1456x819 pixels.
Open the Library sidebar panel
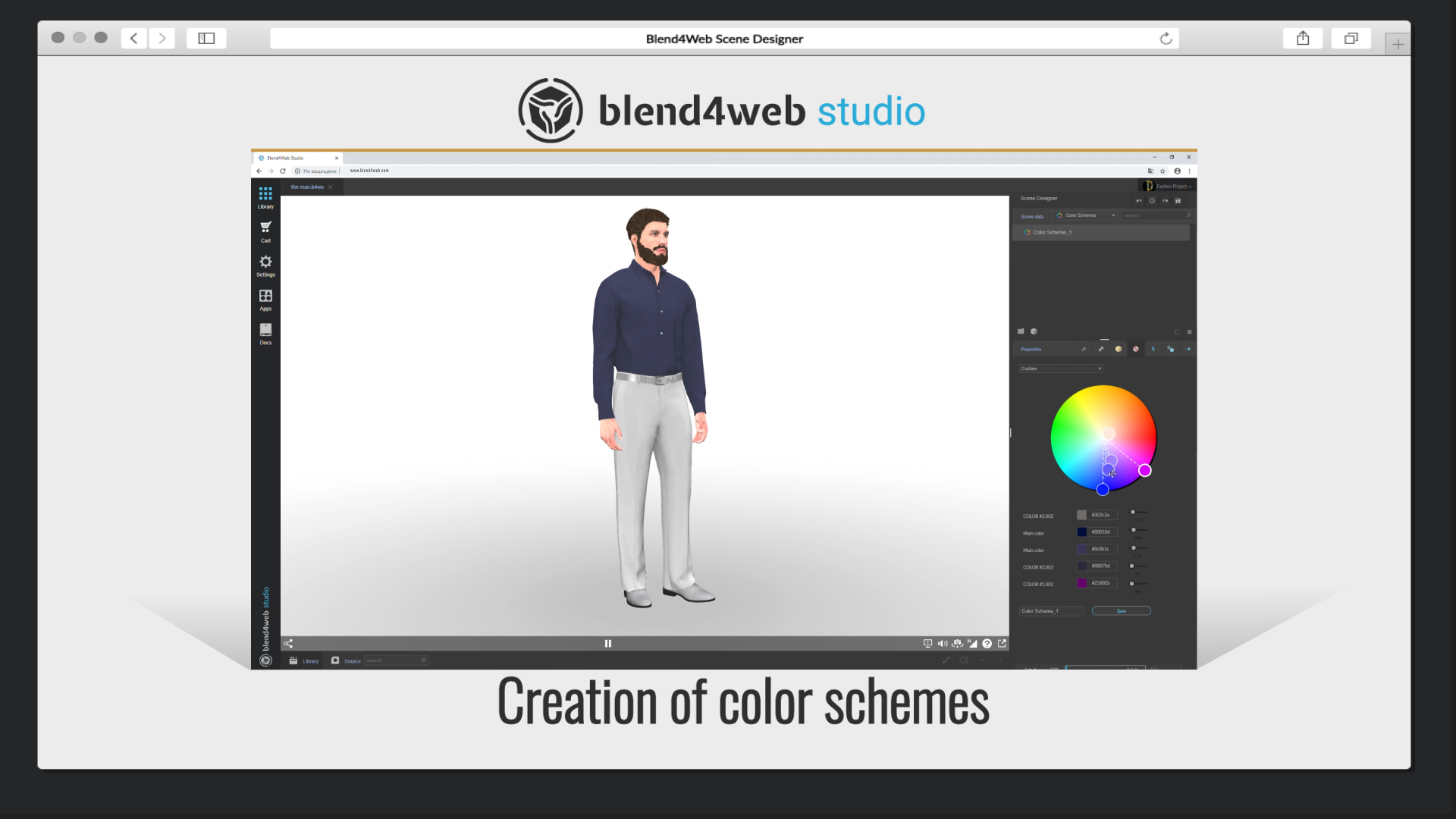click(265, 197)
